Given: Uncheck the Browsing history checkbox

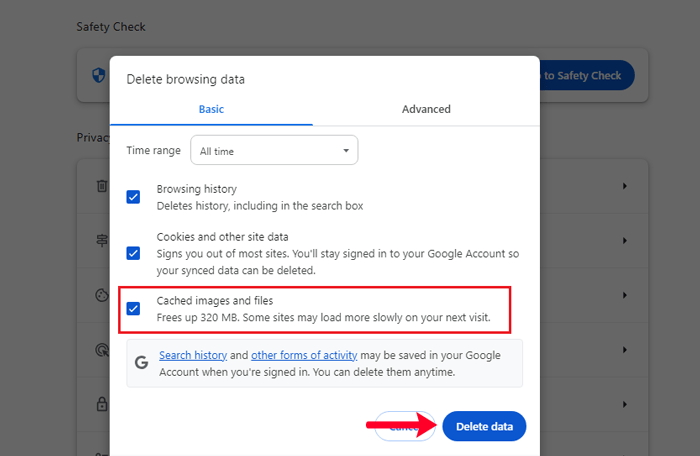Looking at the screenshot, I should point(133,197).
